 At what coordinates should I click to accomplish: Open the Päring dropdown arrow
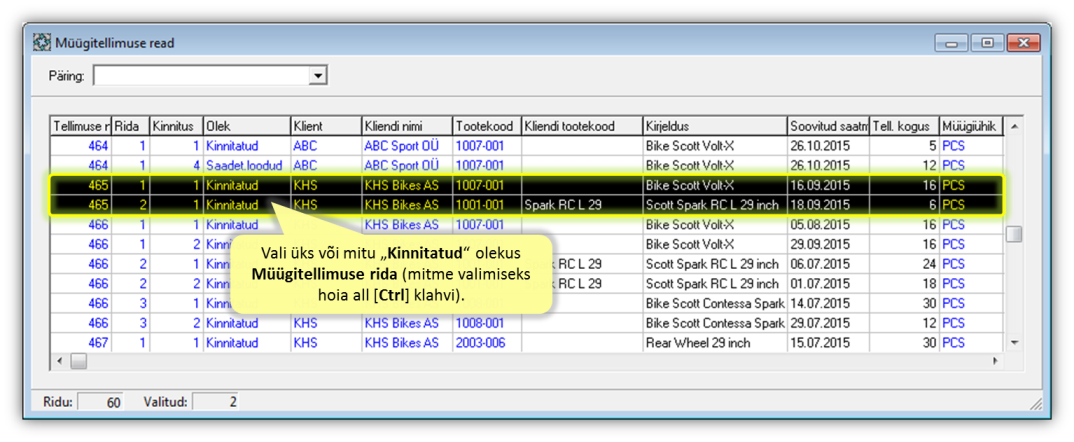point(317,76)
